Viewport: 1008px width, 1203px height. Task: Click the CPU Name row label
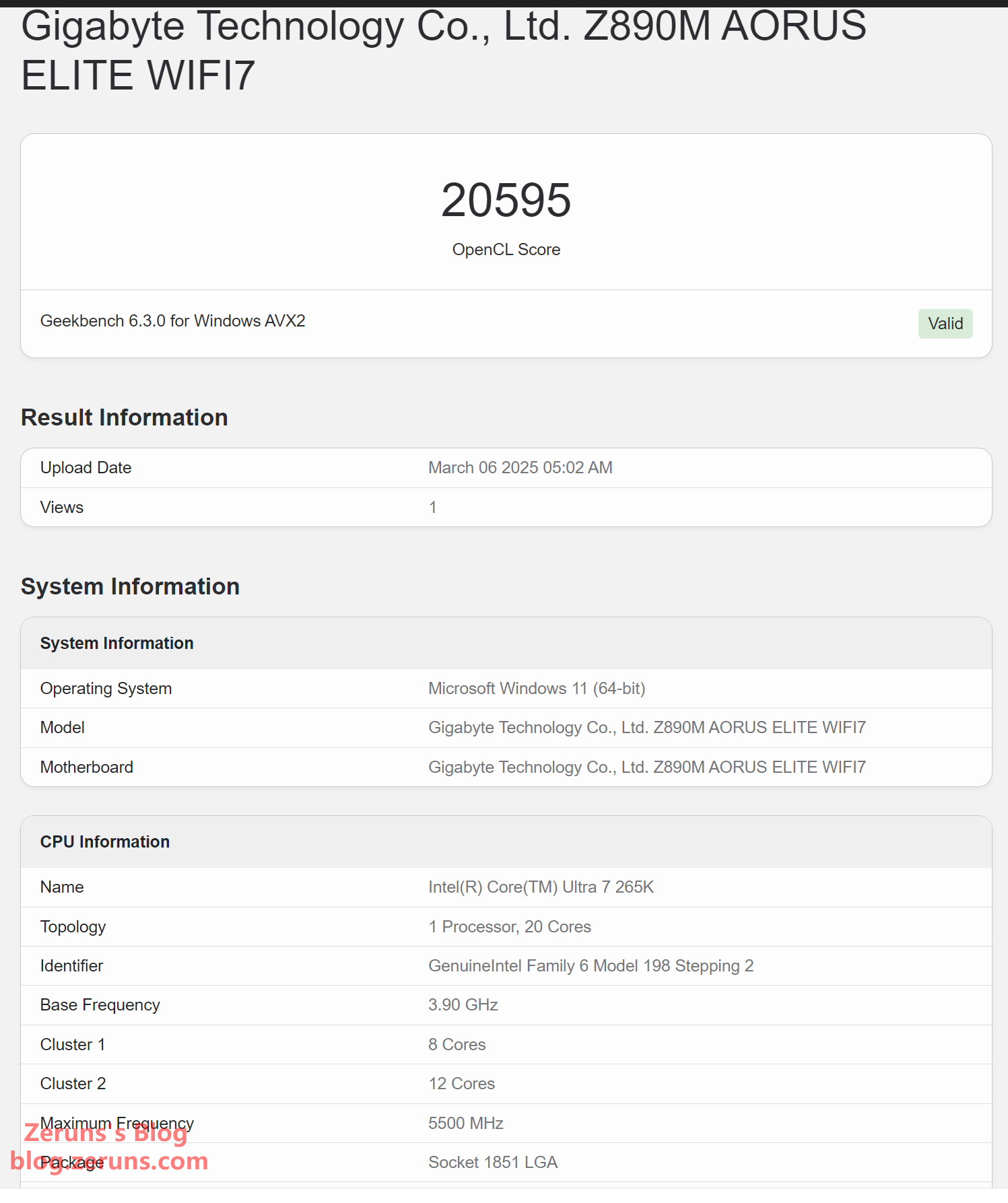pyautogui.click(x=62, y=887)
